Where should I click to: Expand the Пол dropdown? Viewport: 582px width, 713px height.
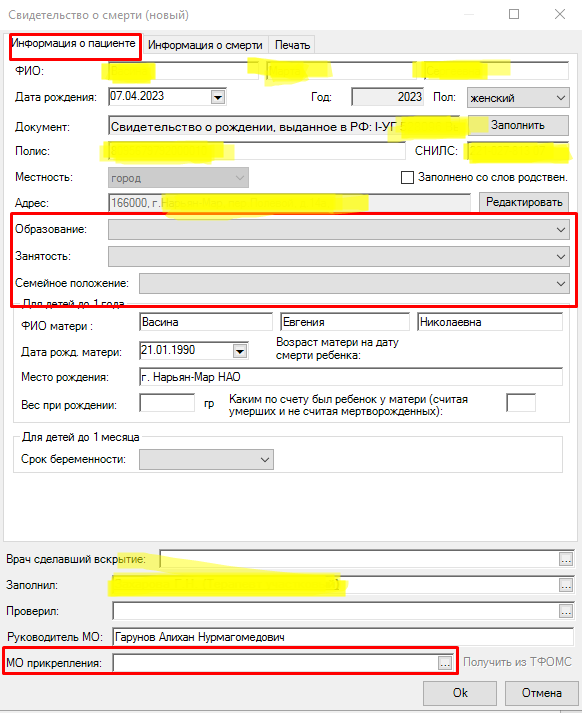point(518,98)
